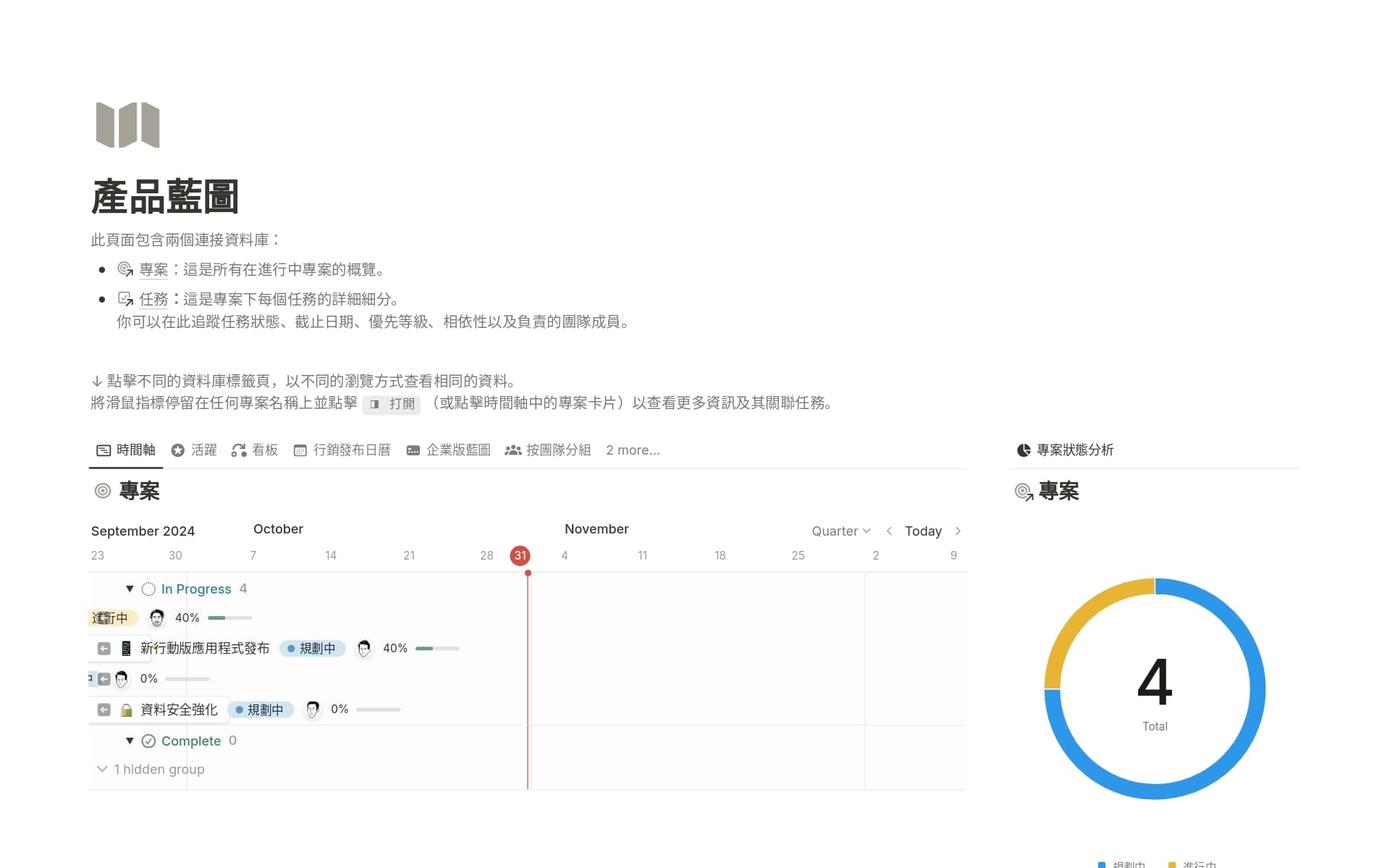Jump to Today on the timeline
Screen dimensions: 1390x868
coord(922,531)
